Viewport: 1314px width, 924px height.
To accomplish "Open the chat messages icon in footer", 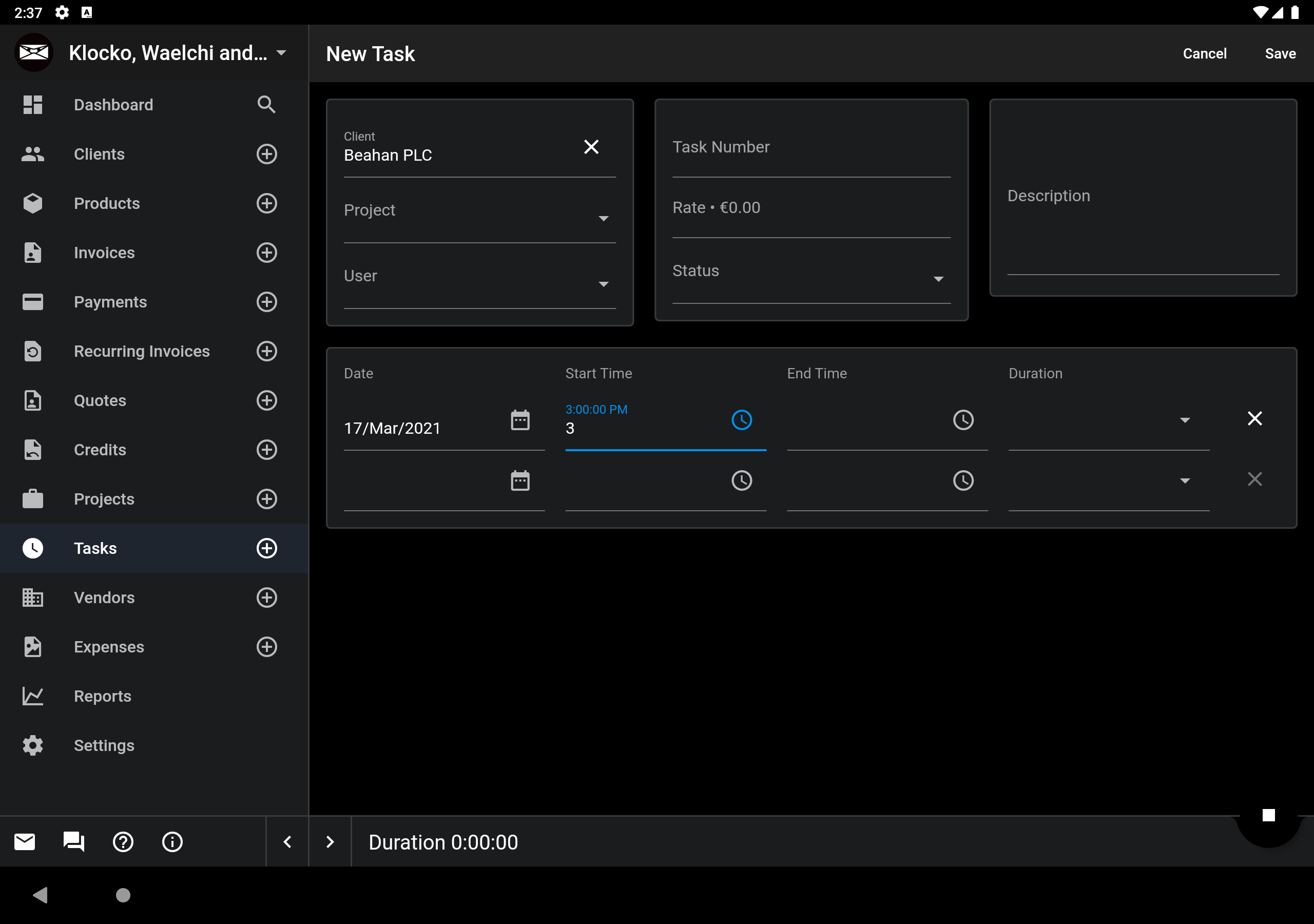I will coord(74,841).
